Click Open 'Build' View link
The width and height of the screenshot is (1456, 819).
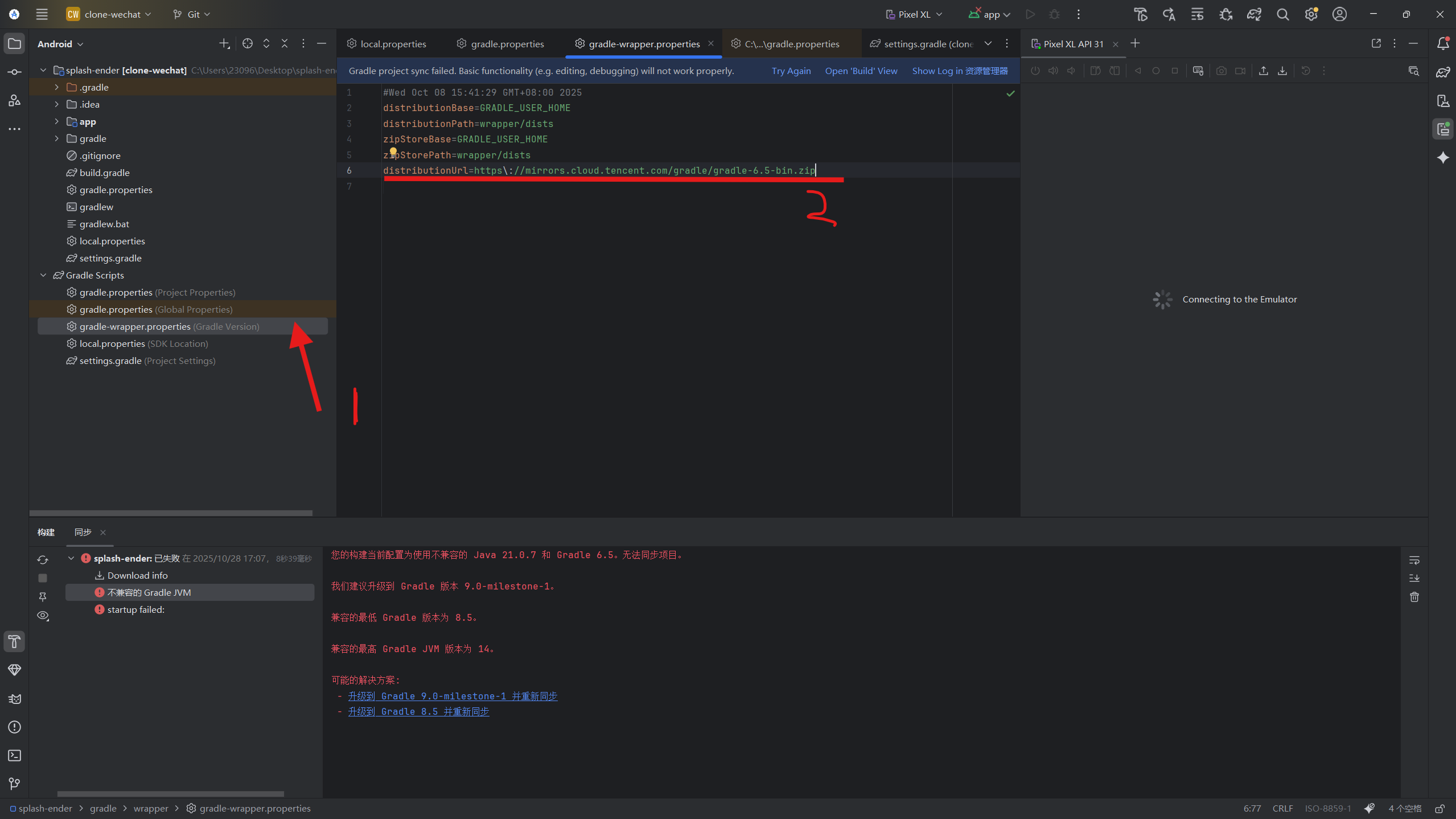coord(861,71)
